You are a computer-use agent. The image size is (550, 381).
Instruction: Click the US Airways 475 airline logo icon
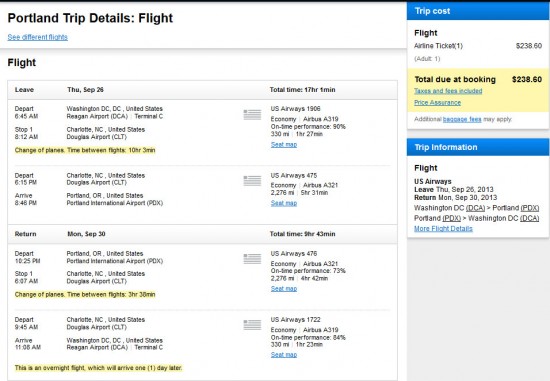click(252, 181)
